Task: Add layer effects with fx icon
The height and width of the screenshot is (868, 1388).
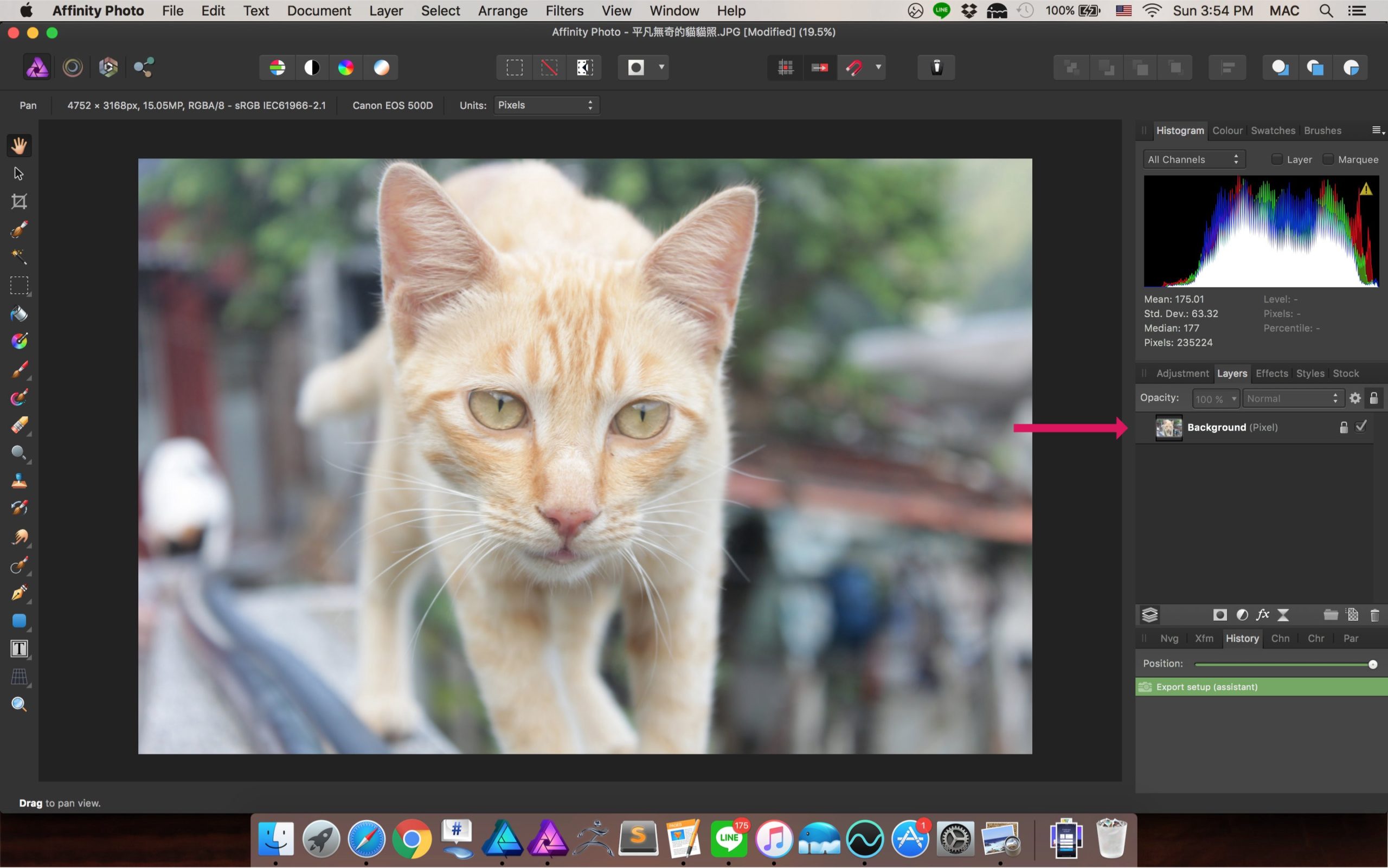Action: 1262,615
